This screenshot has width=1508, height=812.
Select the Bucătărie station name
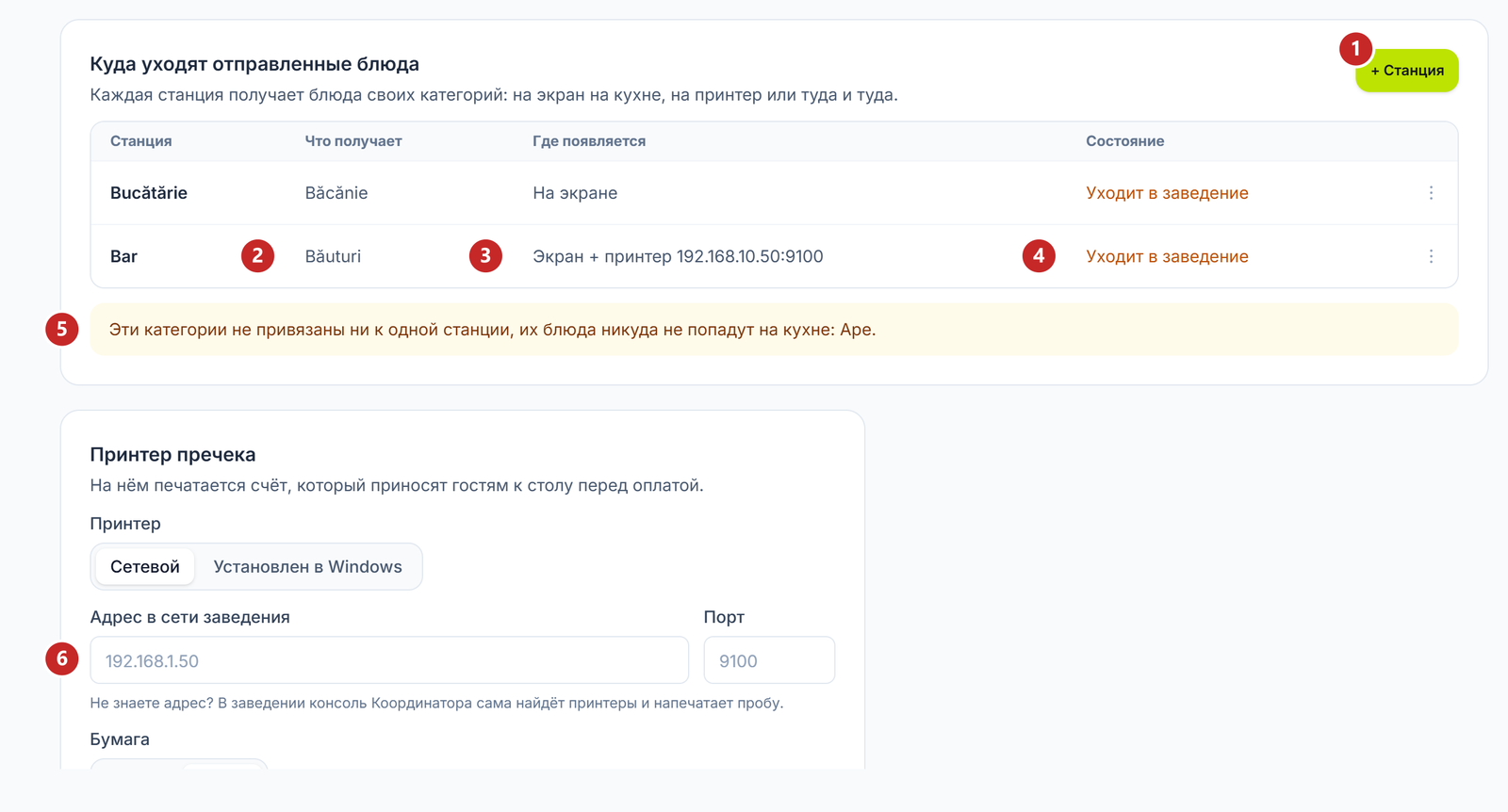(x=149, y=193)
